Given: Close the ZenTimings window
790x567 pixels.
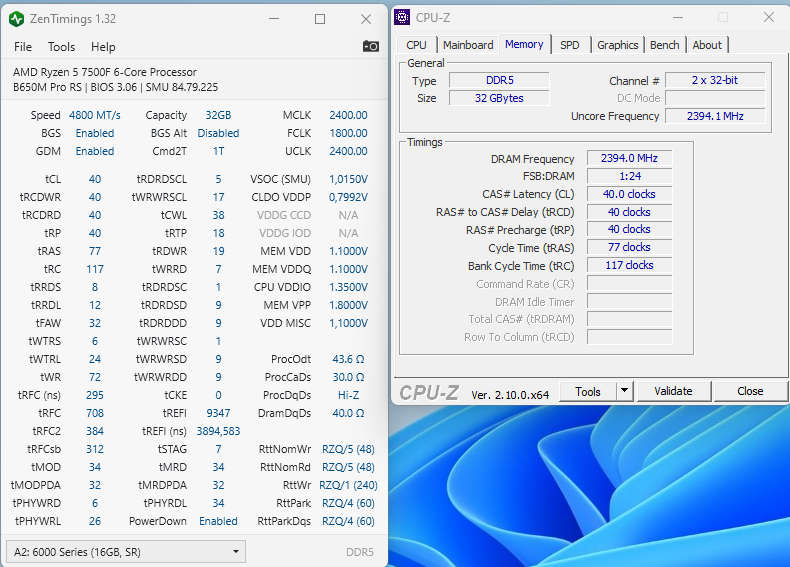Looking at the screenshot, I should tap(366, 19).
